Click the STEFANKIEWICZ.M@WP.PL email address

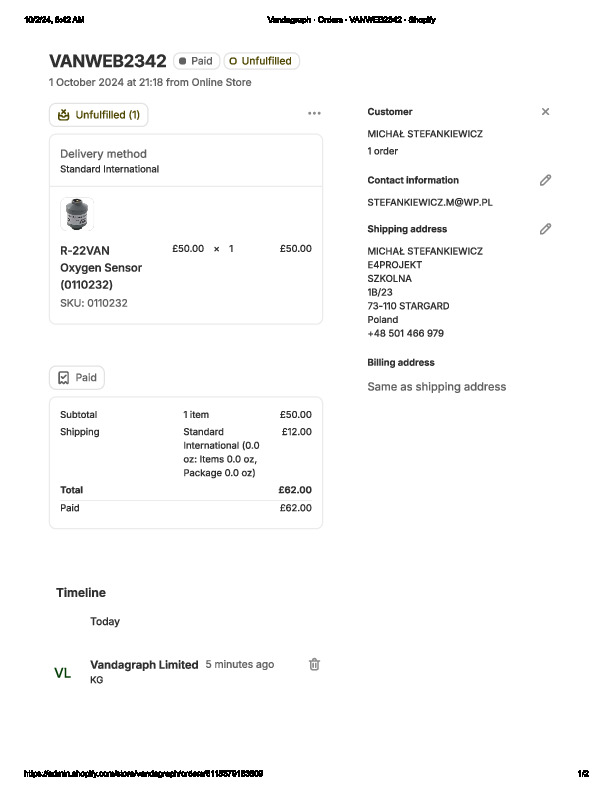tap(429, 202)
